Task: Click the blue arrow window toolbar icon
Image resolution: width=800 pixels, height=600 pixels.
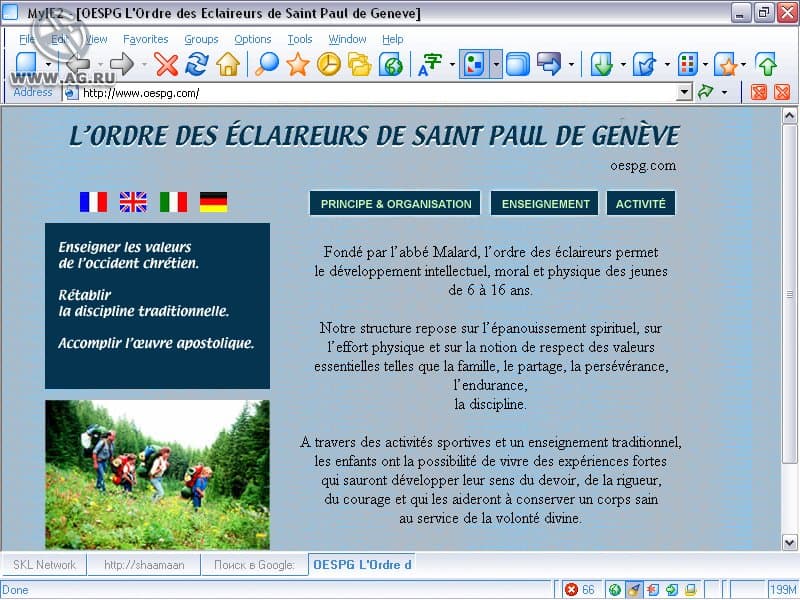Action: [549, 65]
